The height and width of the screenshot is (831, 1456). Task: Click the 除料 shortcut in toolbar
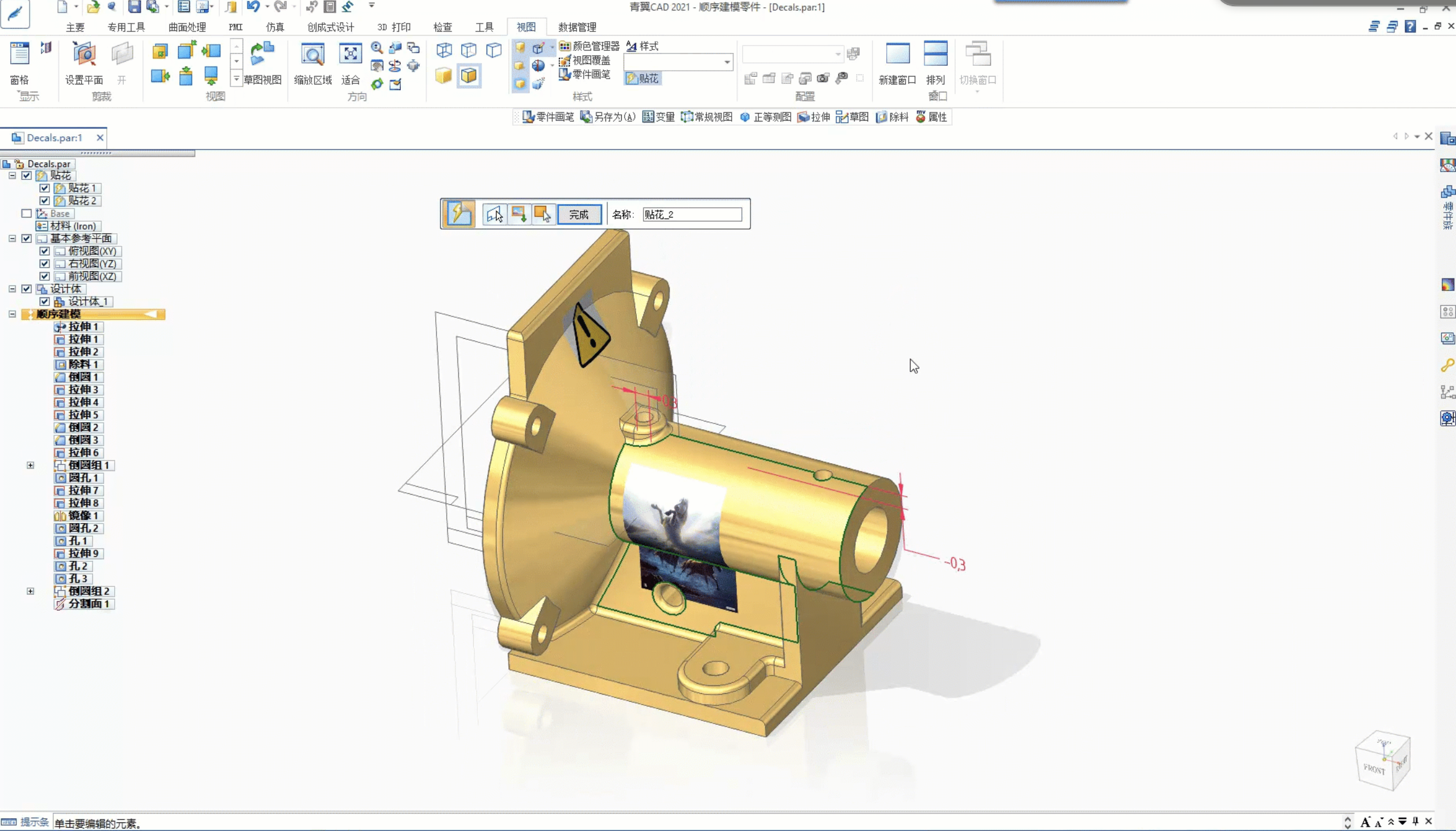point(893,117)
